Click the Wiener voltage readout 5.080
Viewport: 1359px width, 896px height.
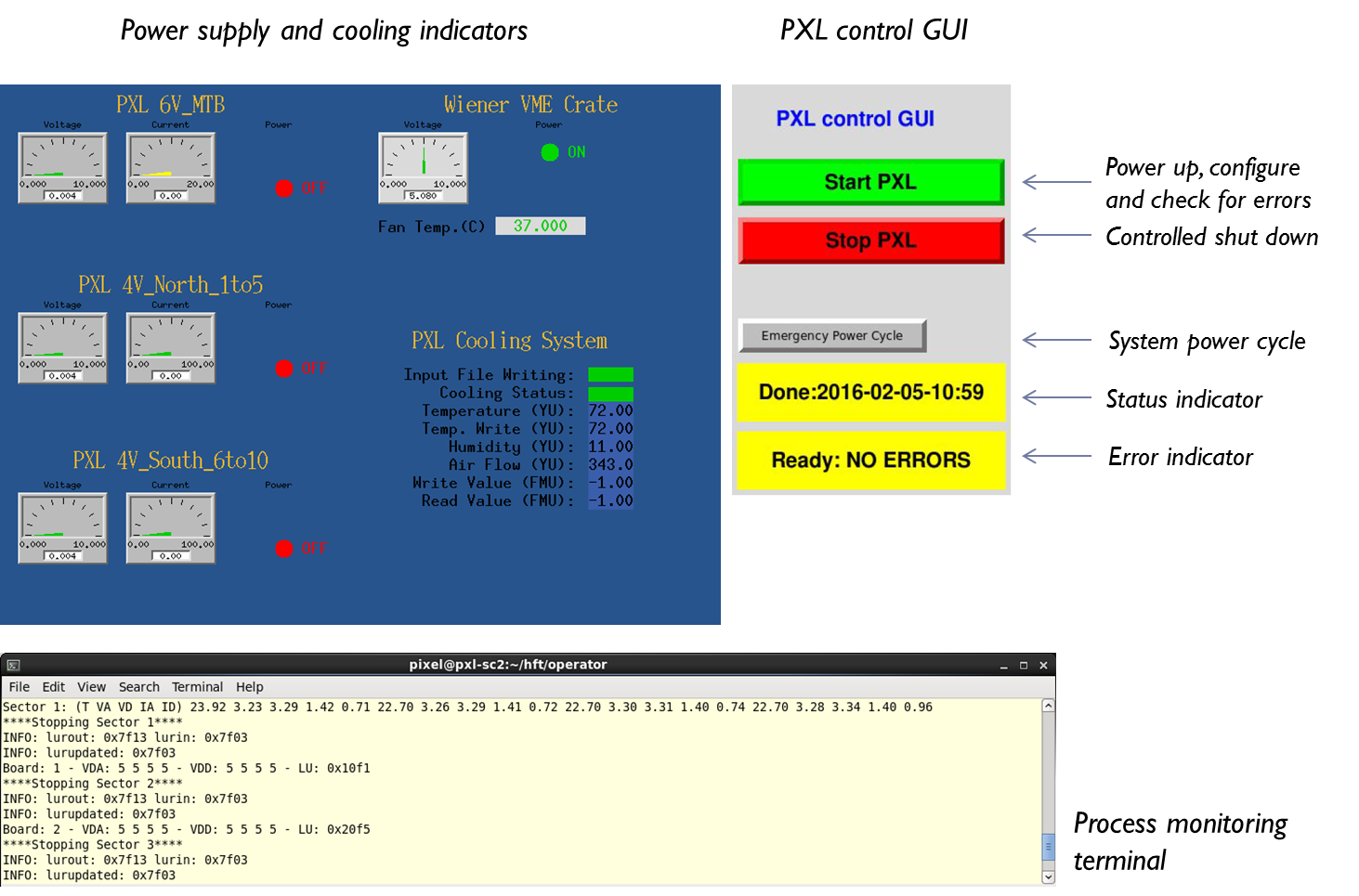[x=423, y=196]
